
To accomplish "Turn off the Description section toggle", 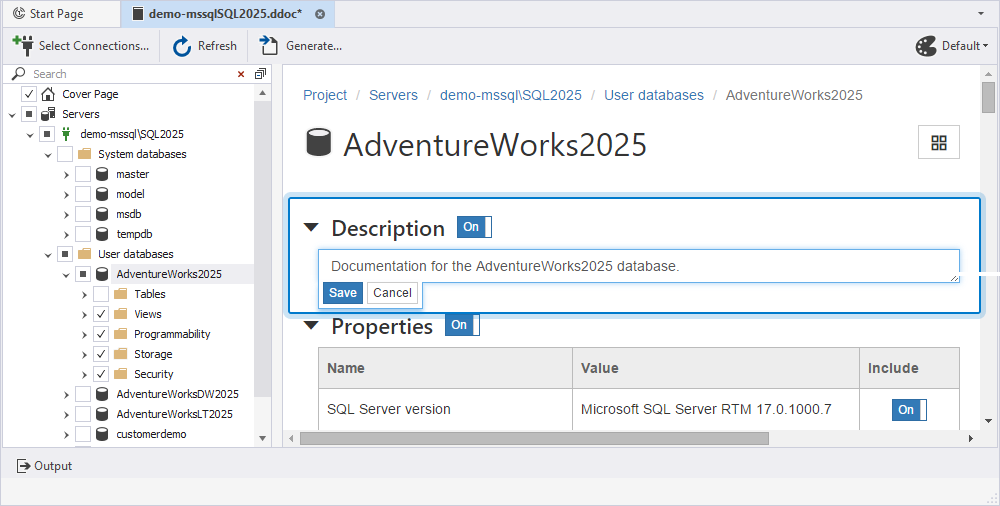I will (x=474, y=227).
